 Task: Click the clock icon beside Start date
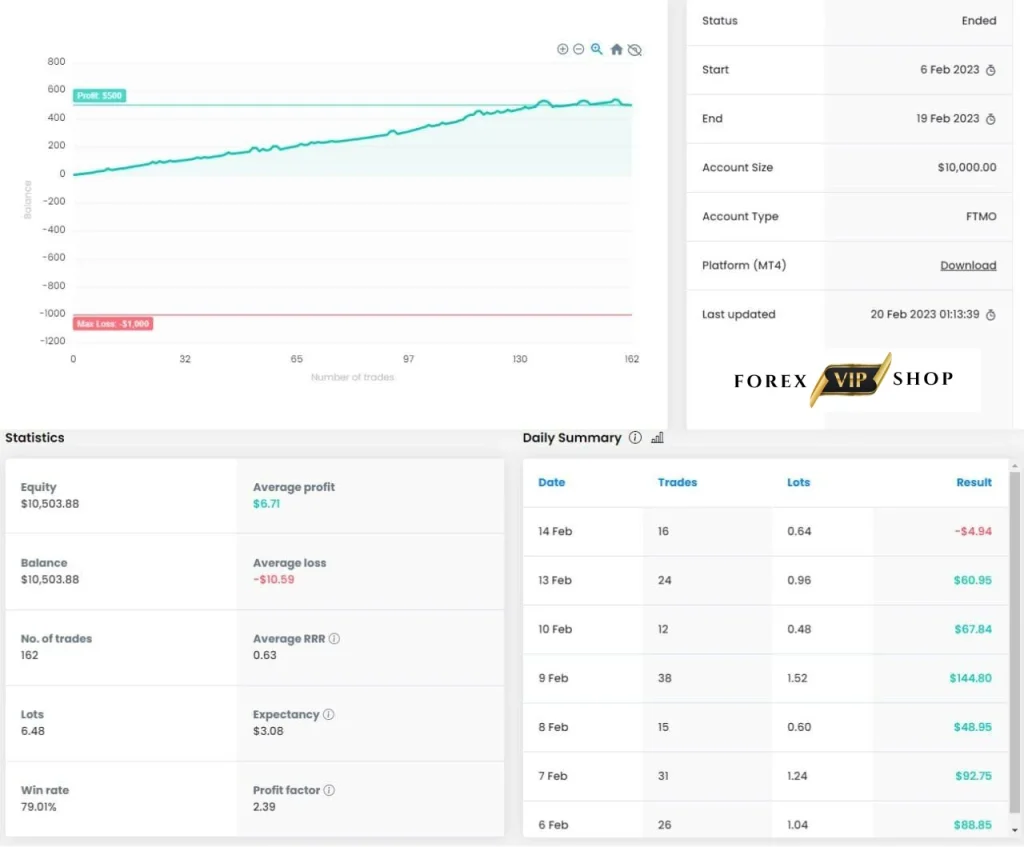click(991, 70)
